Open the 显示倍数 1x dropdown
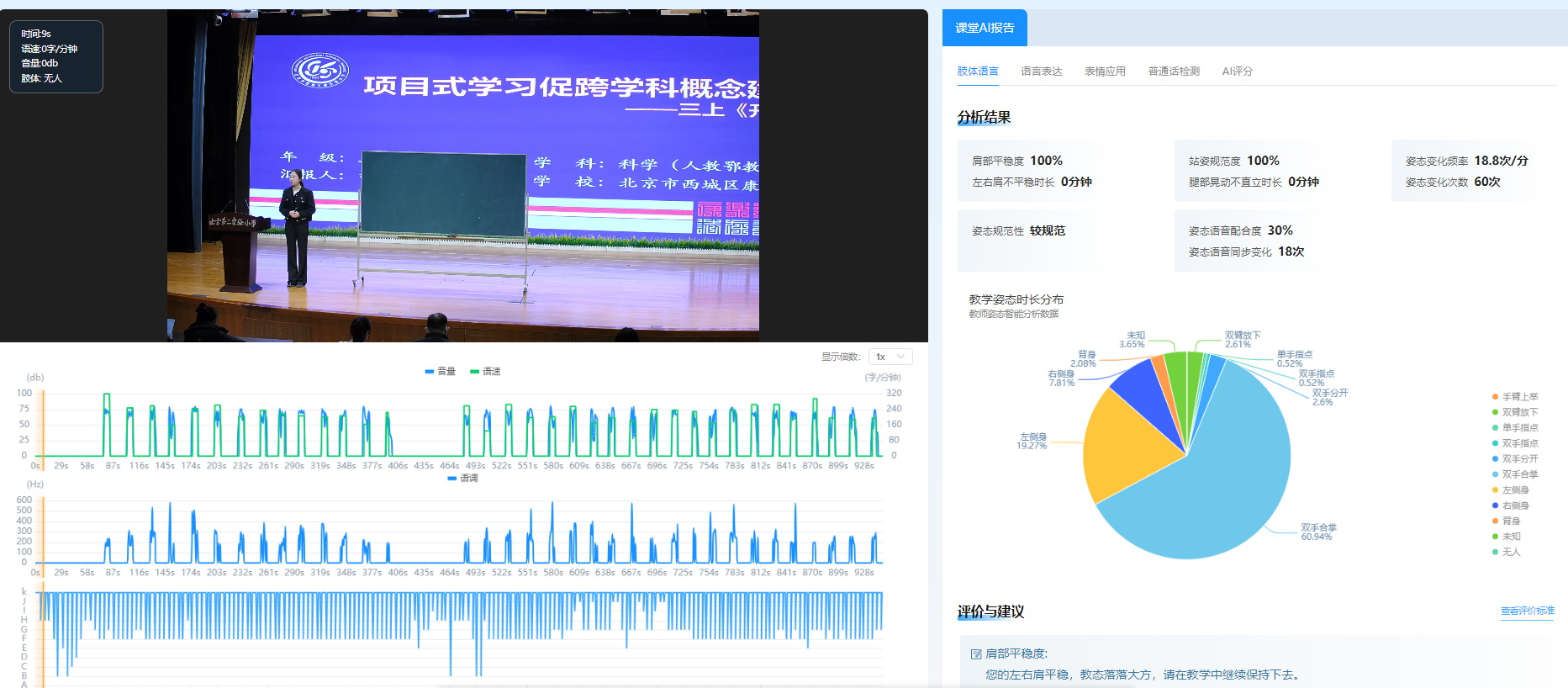 click(890, 357)
